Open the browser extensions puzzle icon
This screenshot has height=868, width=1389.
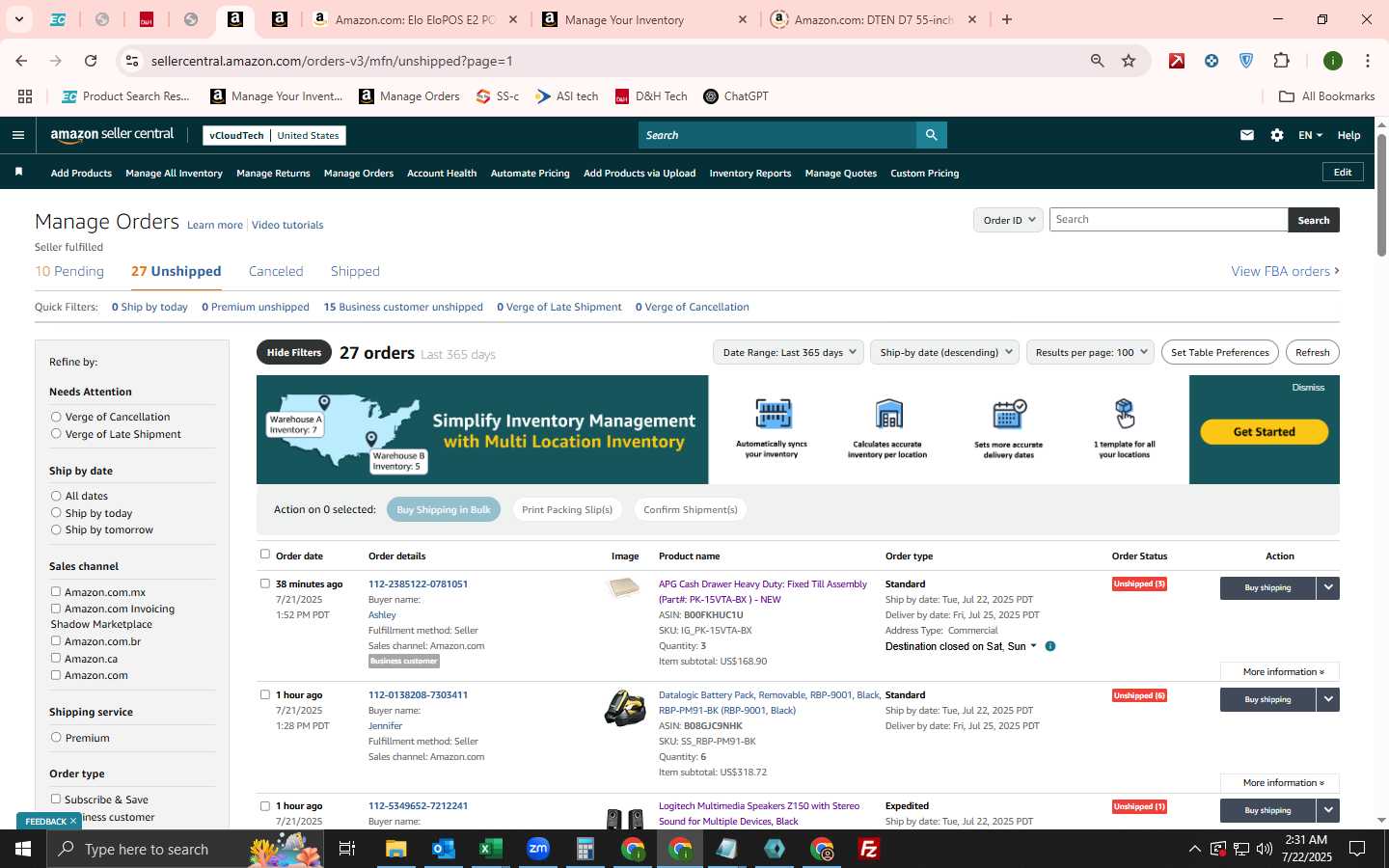(x=1281, y=61)
